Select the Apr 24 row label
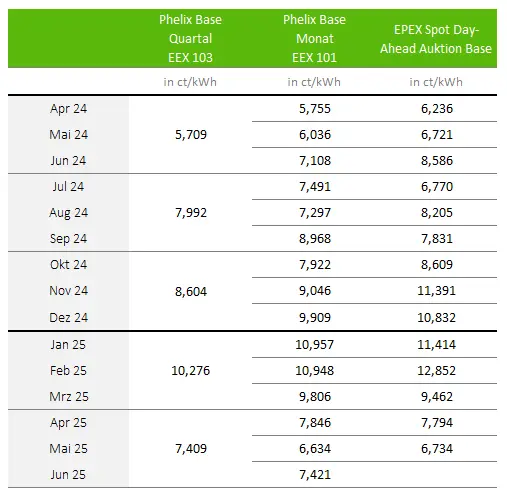The height and width of the screenshot is (498, 507). (68, 109)
